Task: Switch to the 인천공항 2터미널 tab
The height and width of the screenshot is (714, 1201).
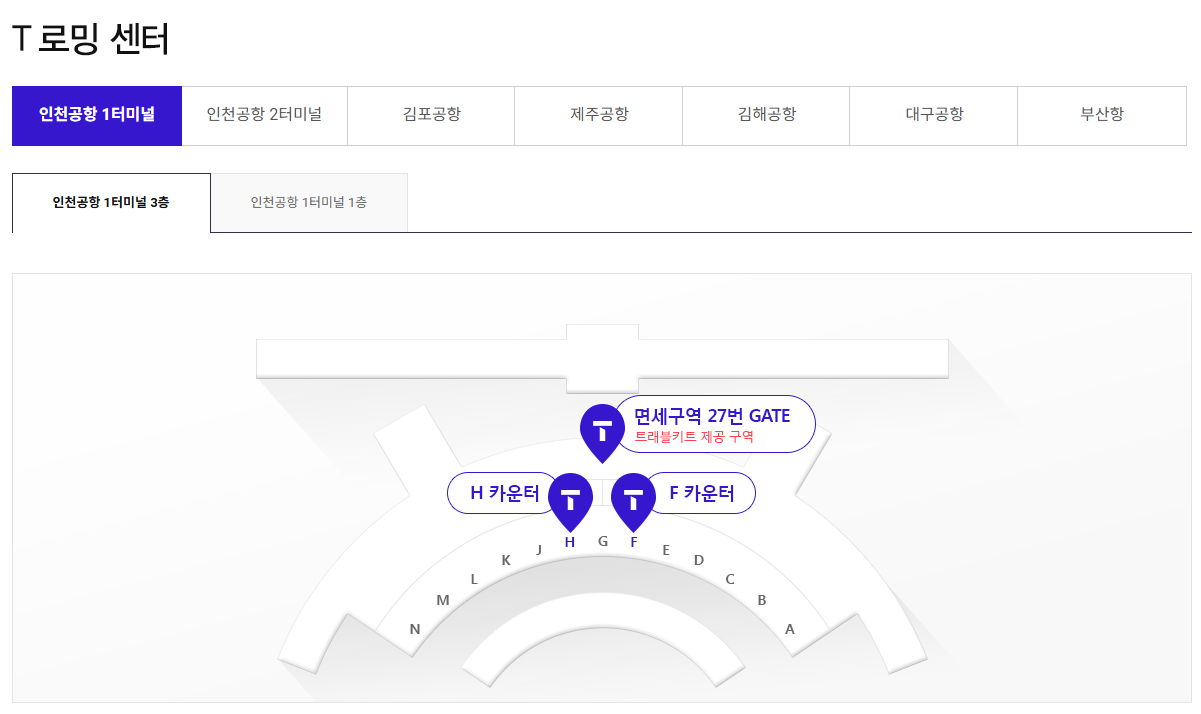Action: click(x=264, y=115)
